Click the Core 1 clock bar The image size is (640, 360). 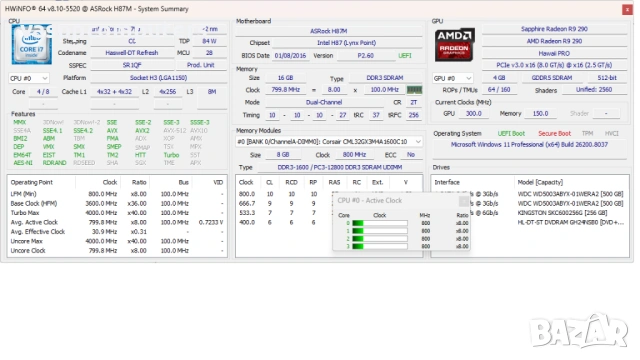point(380,231)
